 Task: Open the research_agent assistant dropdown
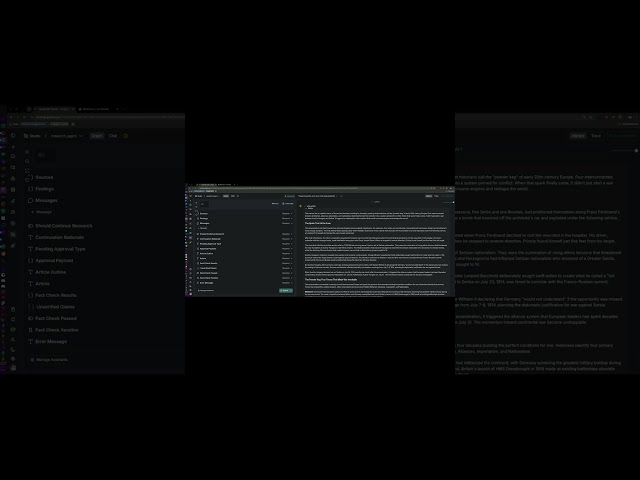(213, 196)
